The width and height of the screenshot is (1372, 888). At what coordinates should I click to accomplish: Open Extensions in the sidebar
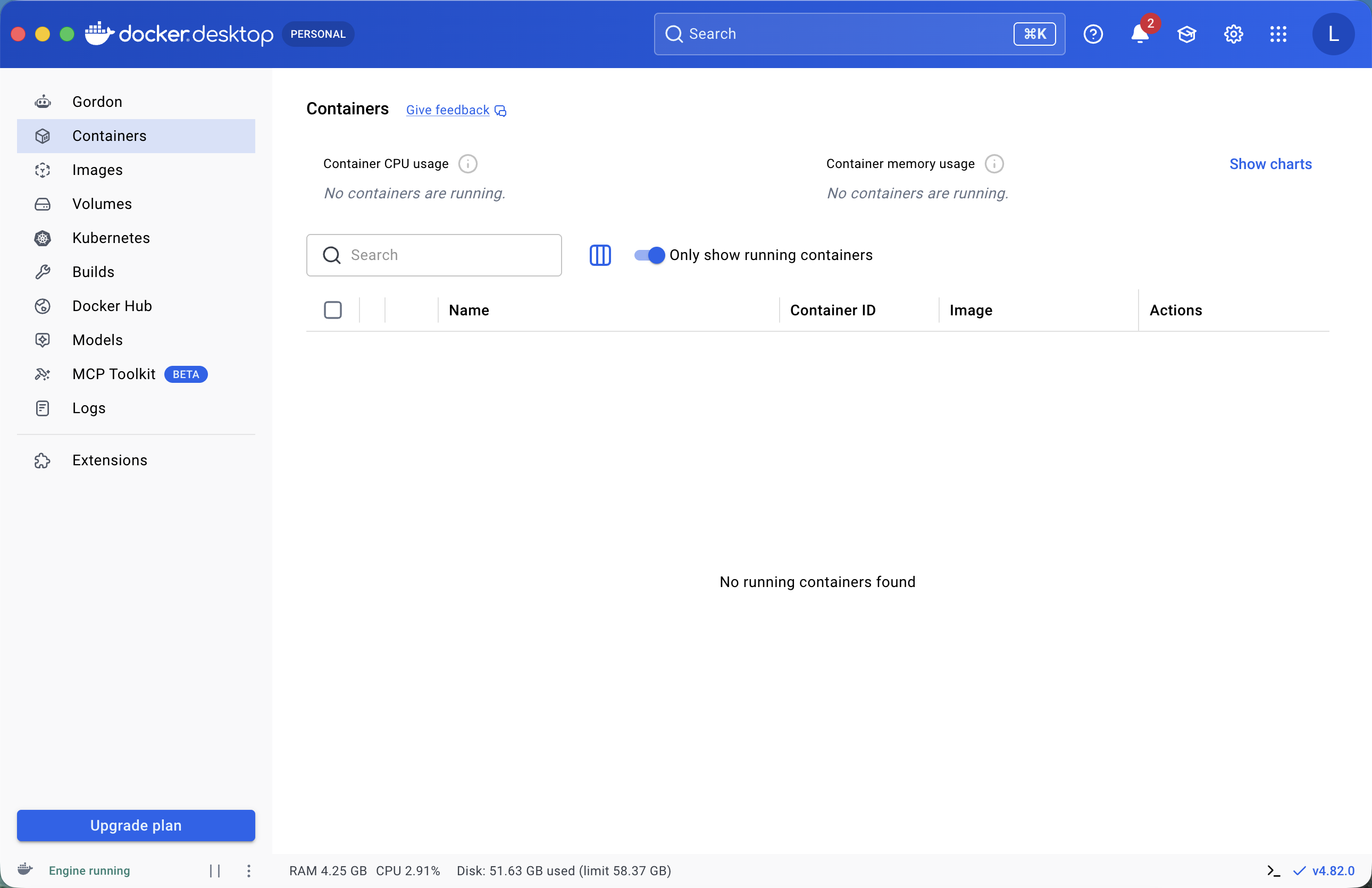pos(136,460)
